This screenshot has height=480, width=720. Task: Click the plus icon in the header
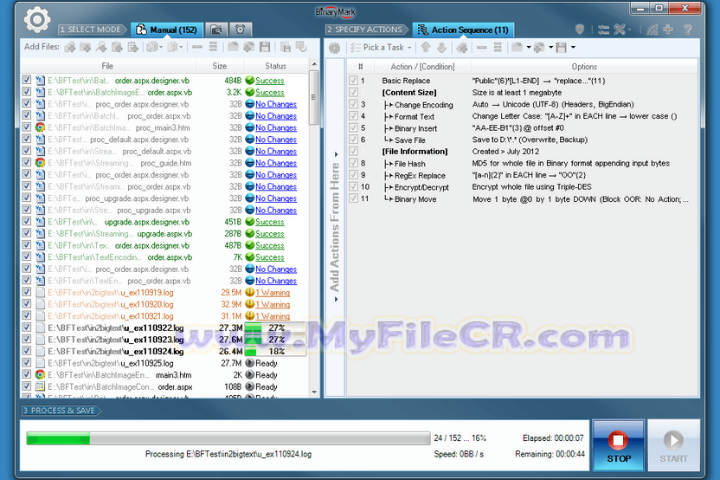[x=668, y=30]
